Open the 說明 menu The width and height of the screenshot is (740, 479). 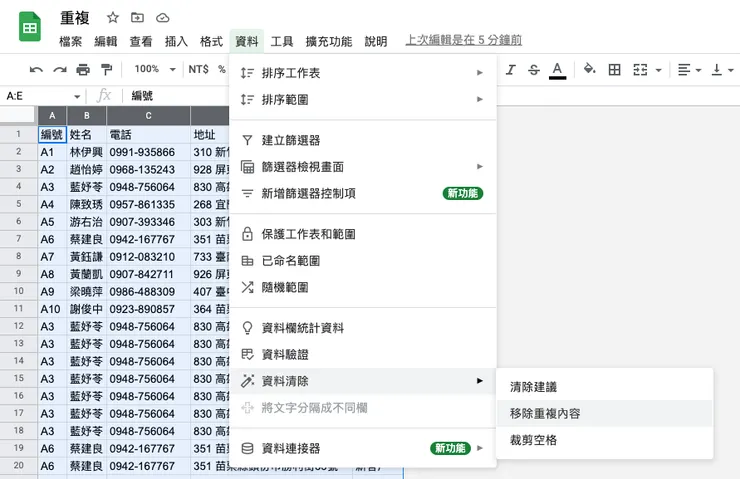pyautogui.click(x=376, y=42)
